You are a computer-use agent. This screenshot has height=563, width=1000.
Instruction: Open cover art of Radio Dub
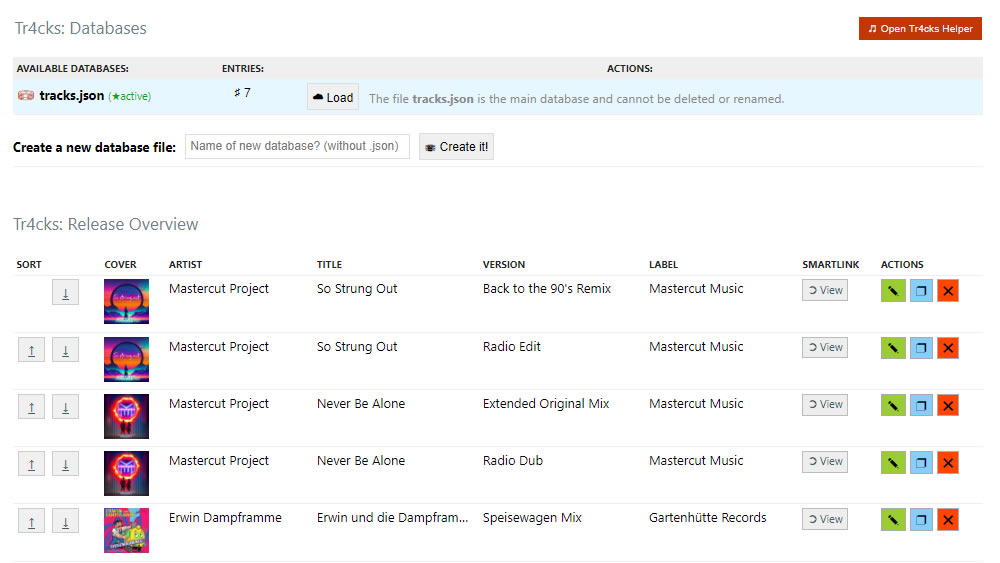click(x=126, y=473)
